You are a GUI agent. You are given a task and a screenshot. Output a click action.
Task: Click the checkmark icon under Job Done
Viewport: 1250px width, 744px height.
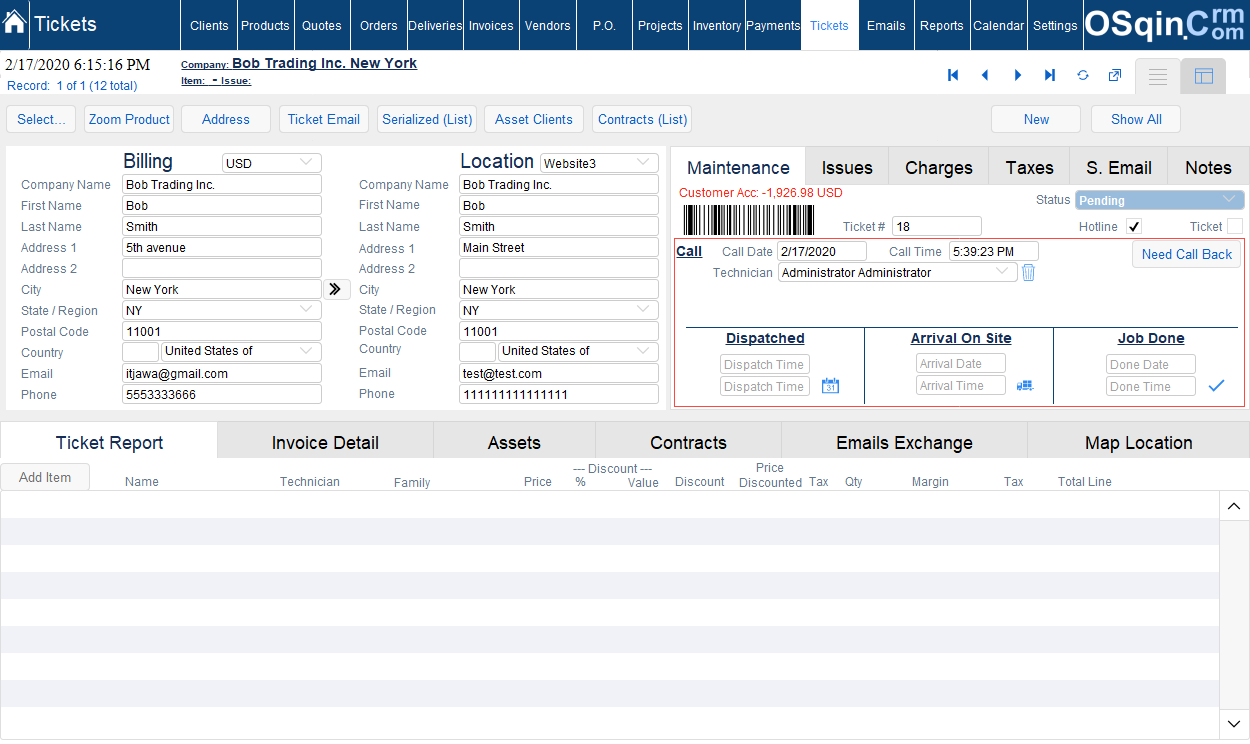1216,385
